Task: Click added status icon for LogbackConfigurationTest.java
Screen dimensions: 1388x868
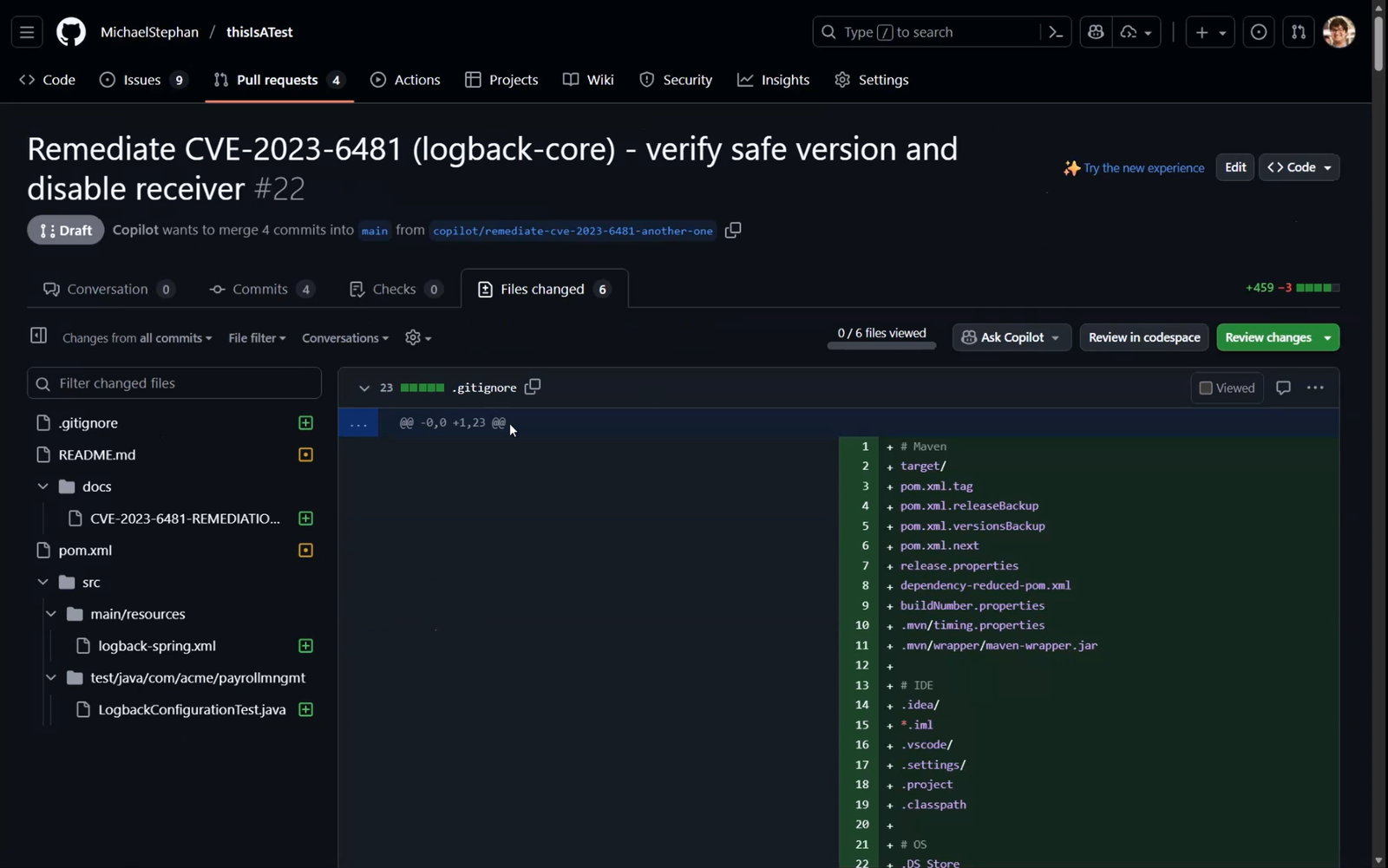Action: pos(305,709)
